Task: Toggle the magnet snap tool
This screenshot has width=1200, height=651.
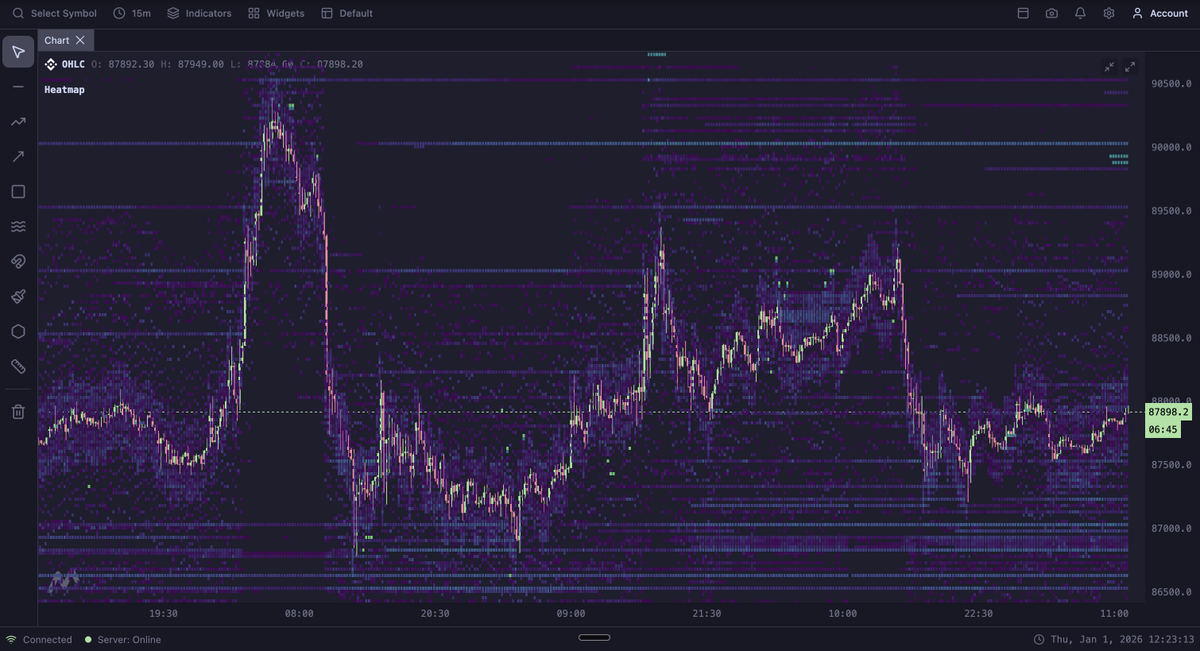Action: (18, 262)
